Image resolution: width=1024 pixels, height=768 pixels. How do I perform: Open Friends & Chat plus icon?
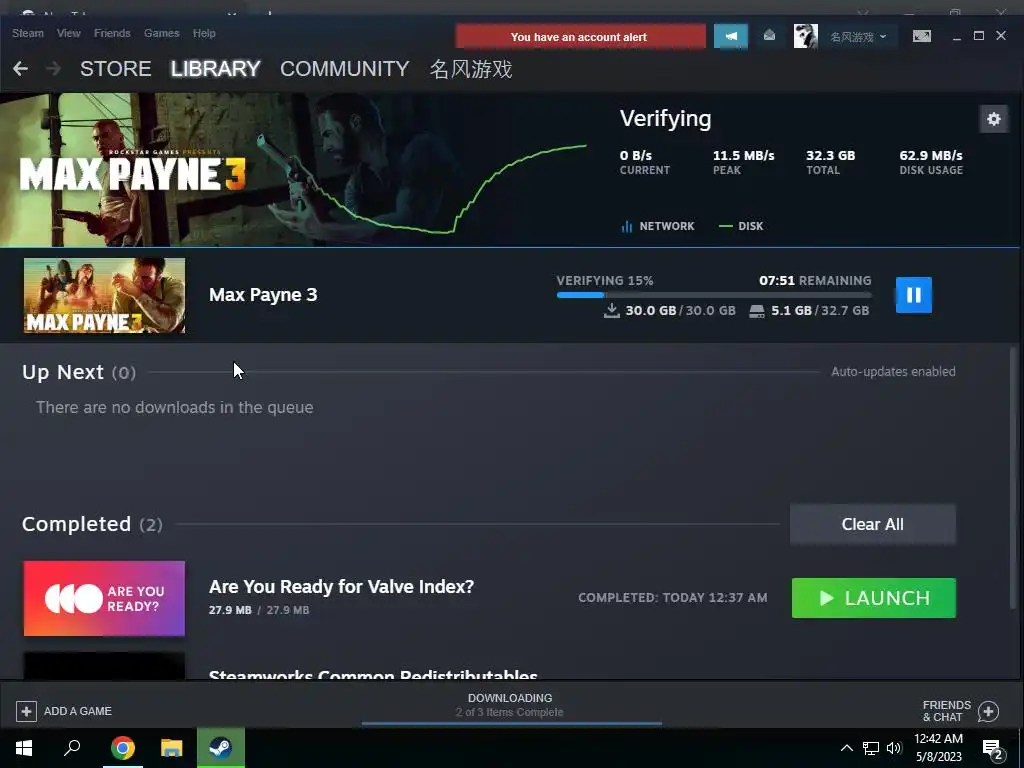pyautogui.click(x=988, y=711)
